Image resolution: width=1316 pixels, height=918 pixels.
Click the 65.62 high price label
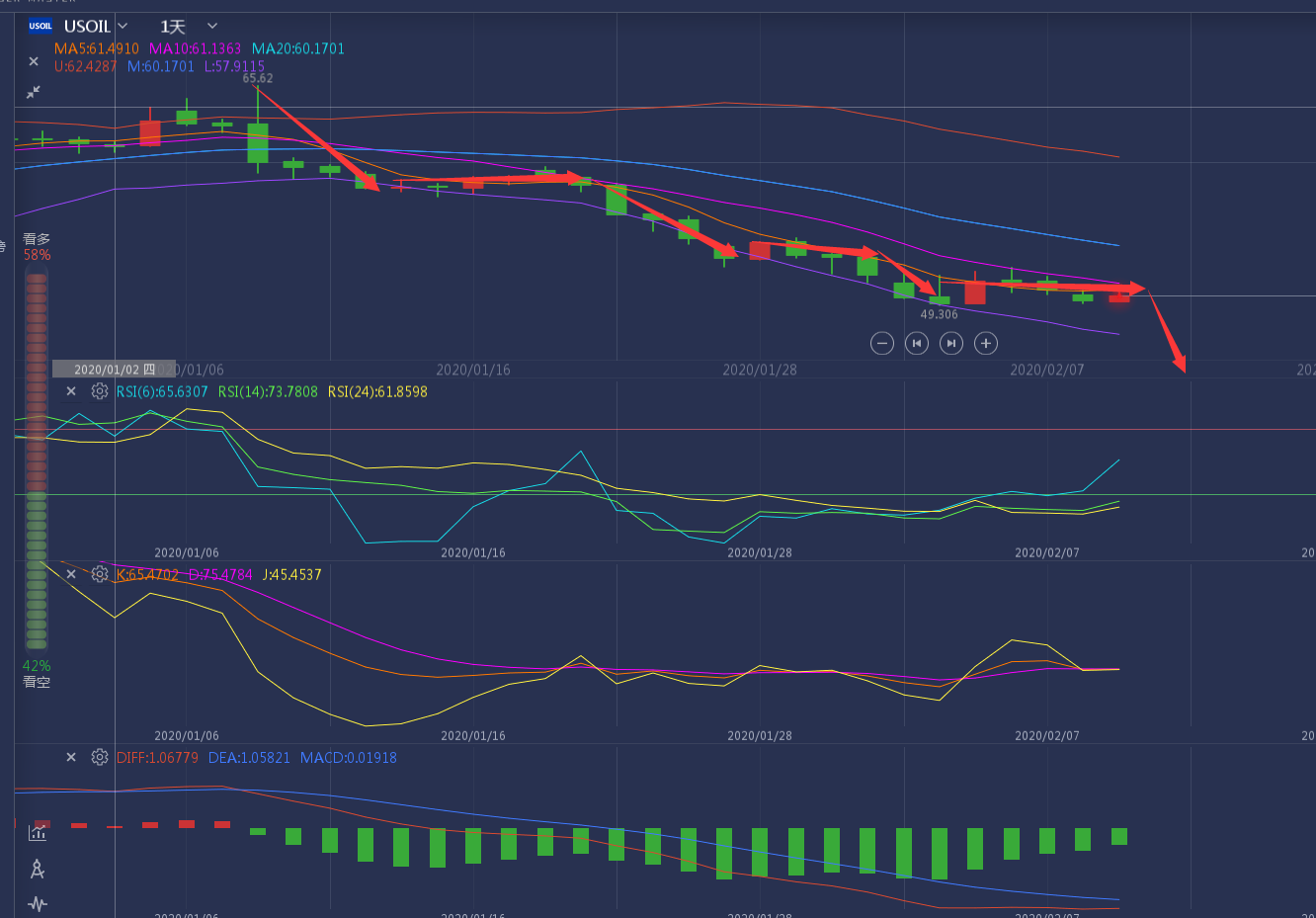[258, 78]
